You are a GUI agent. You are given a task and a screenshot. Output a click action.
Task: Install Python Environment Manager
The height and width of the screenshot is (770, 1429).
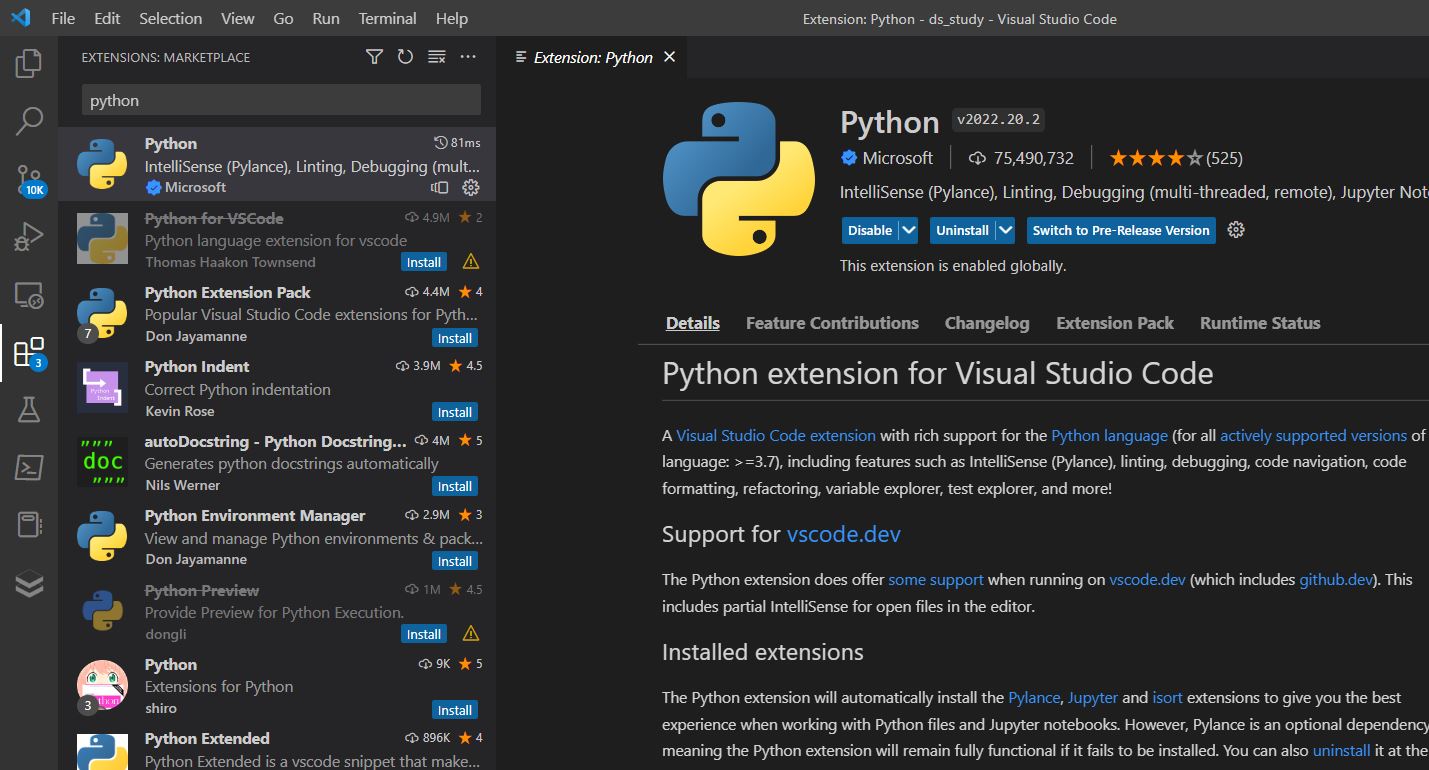click(x=455, y=561)
